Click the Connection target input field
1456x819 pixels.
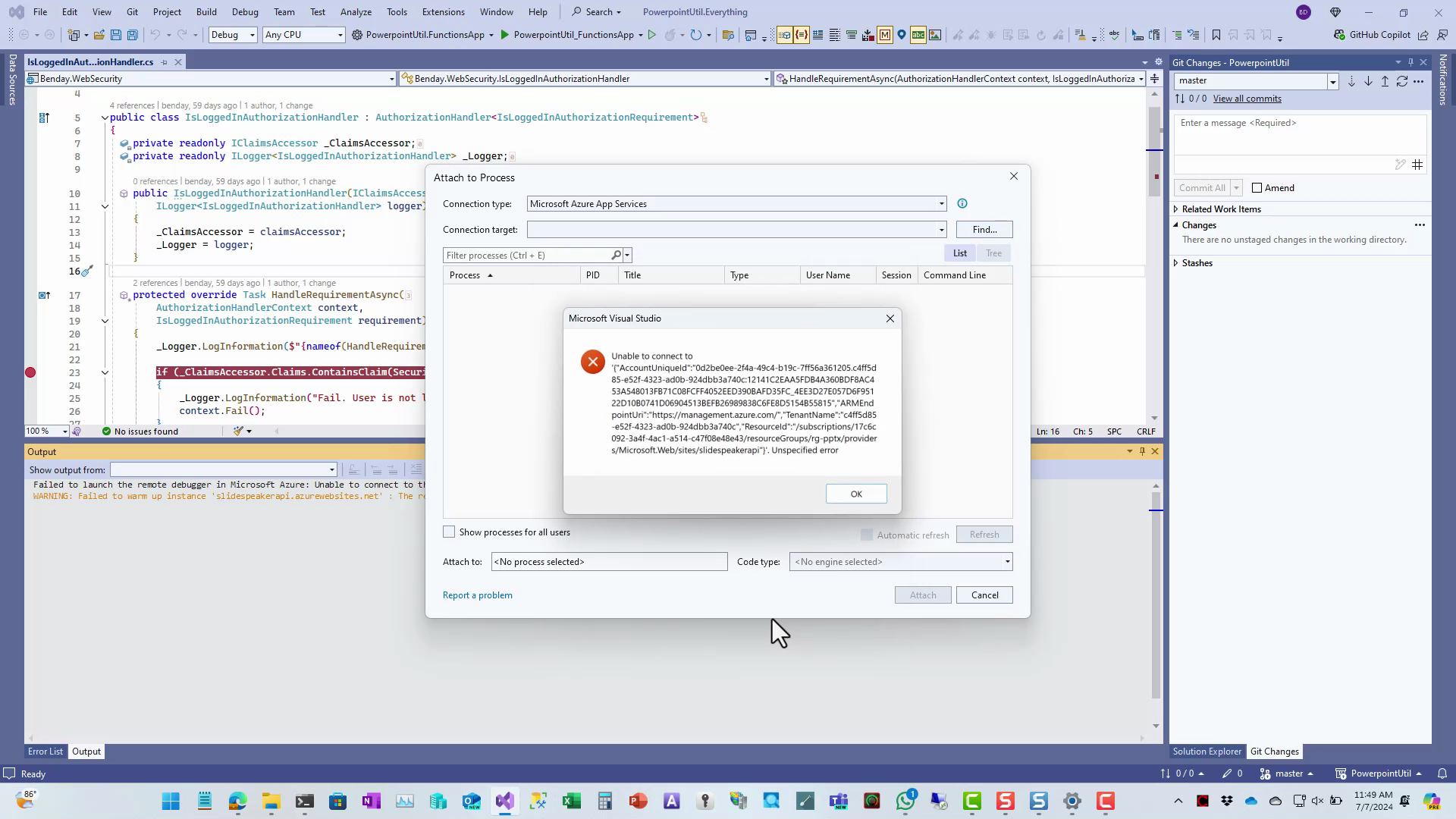click(736, 229)
